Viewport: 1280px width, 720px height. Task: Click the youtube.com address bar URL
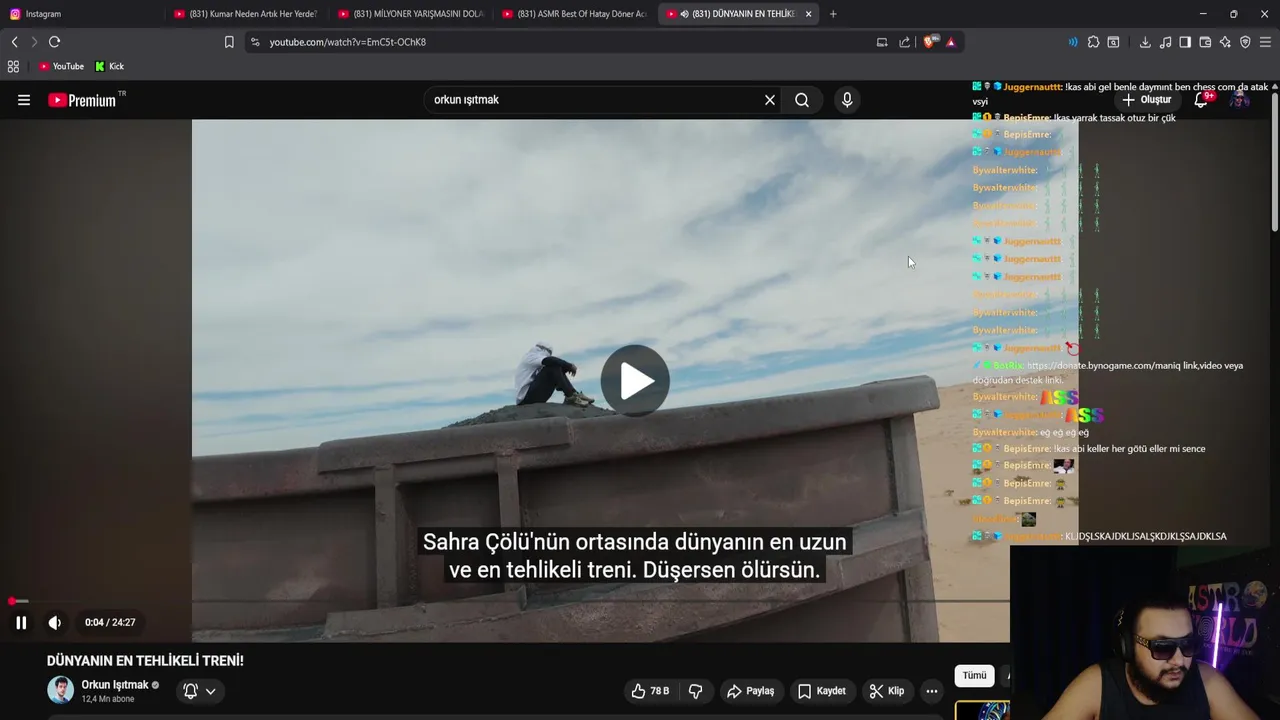tap(348, 42)
